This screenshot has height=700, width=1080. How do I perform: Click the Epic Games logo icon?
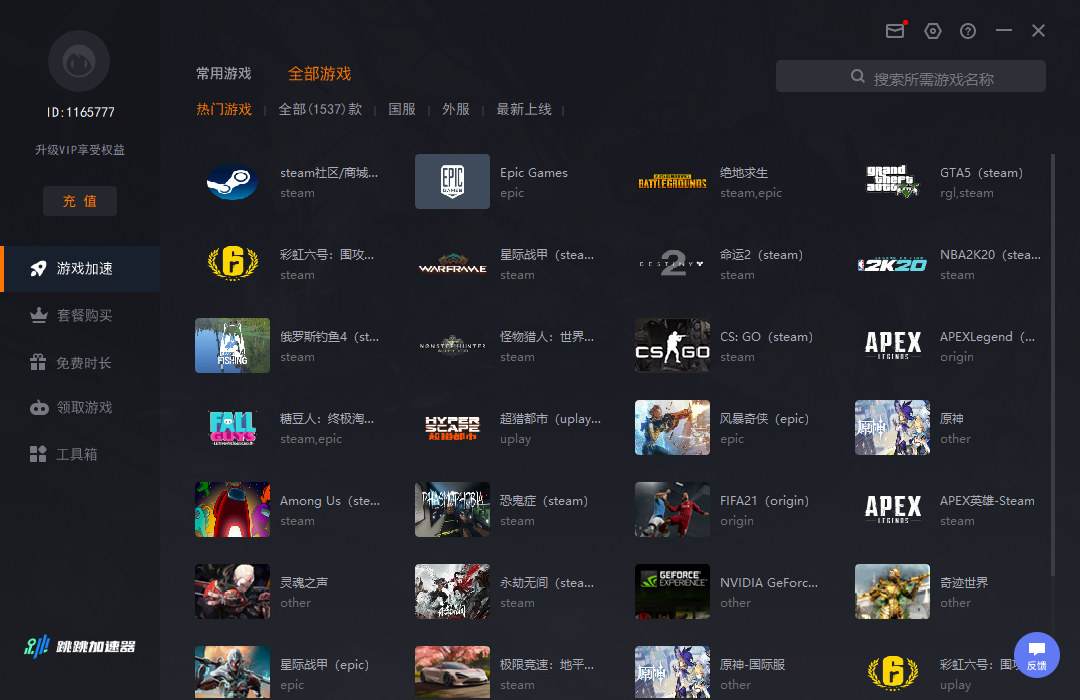click(x=453, y=181)
